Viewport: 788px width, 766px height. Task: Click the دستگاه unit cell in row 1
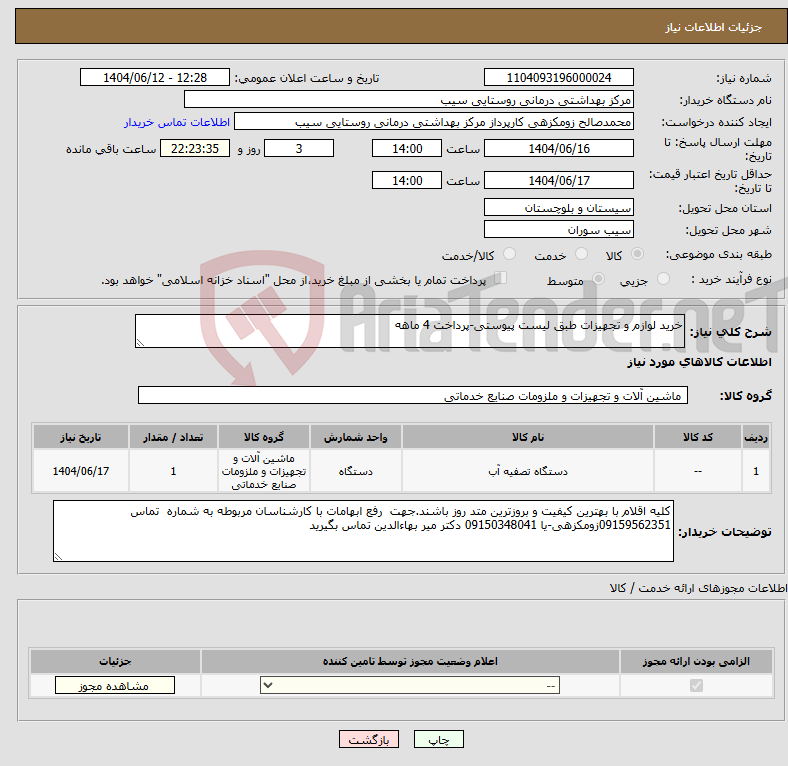pos(355,471)
